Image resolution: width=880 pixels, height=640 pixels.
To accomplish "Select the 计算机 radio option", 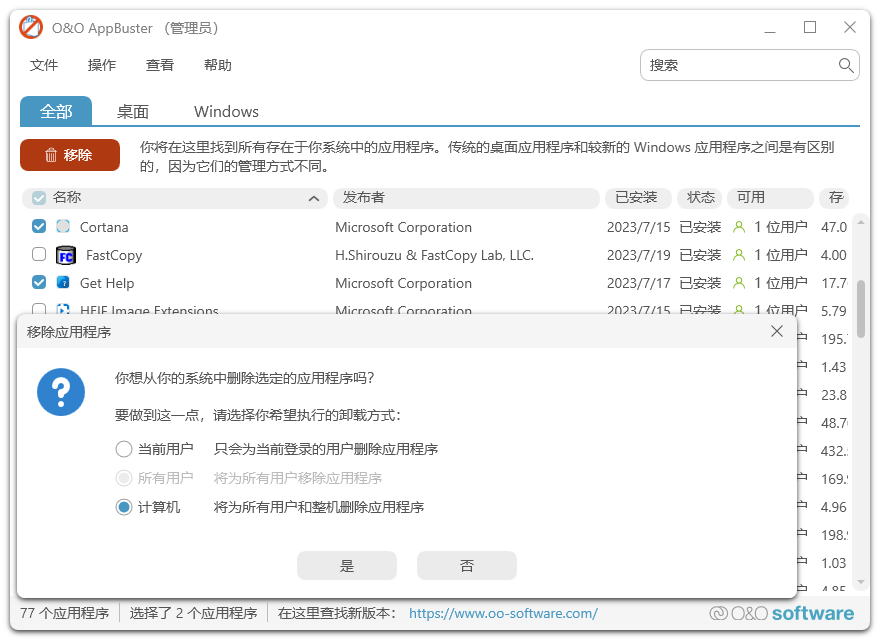I will pos(123,508).
